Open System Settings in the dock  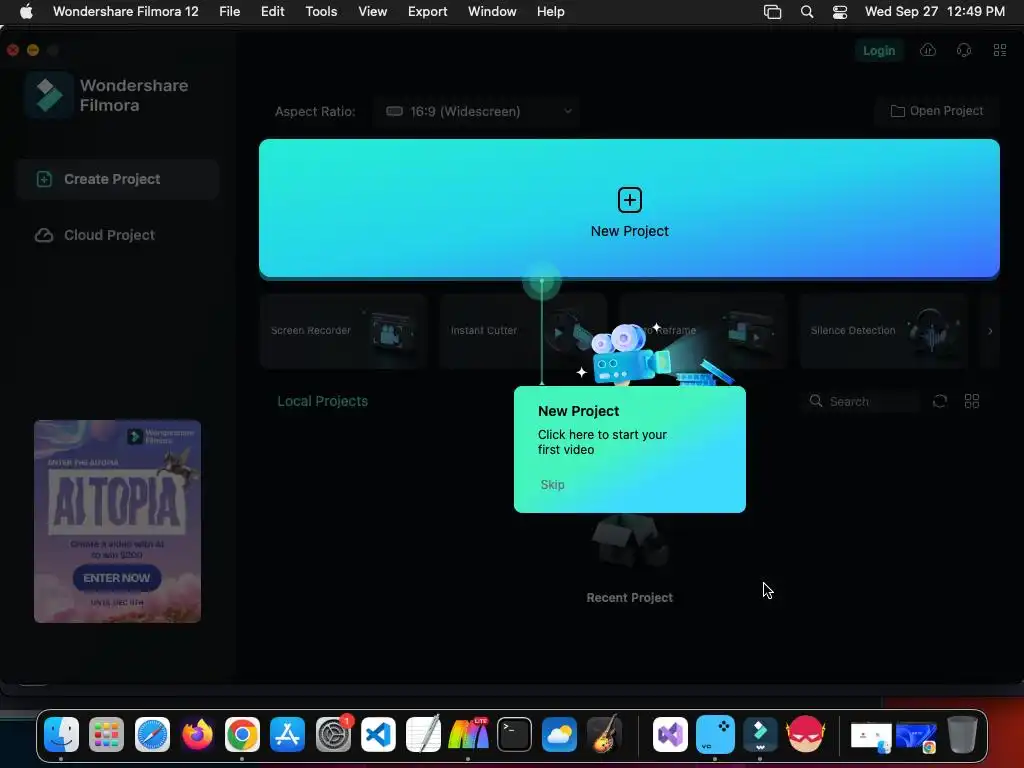333,734
